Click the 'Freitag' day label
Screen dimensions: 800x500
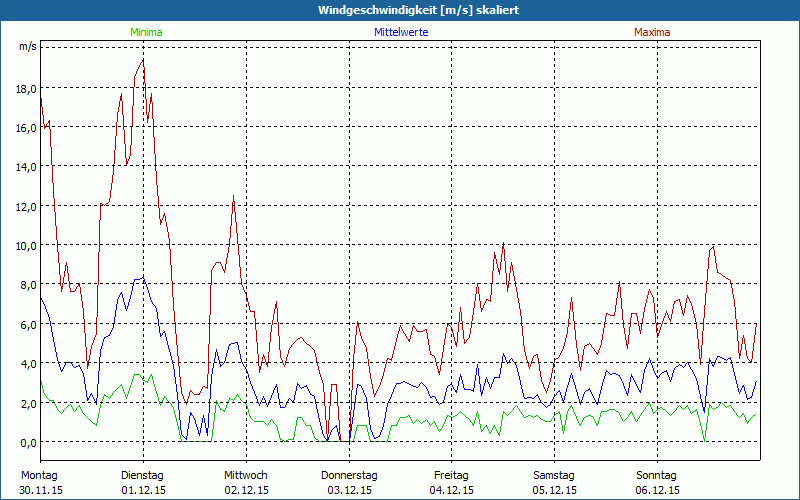[x=451, y=476]
